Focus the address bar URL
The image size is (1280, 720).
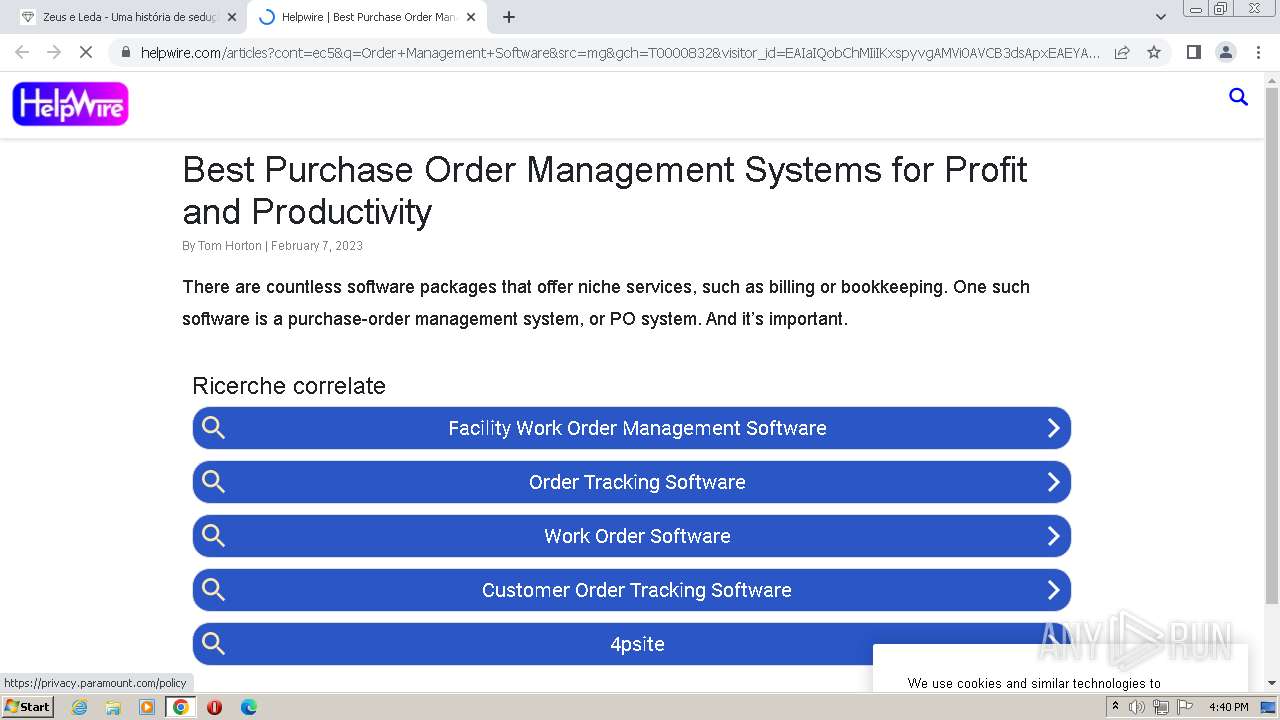[x=620, y=53]
